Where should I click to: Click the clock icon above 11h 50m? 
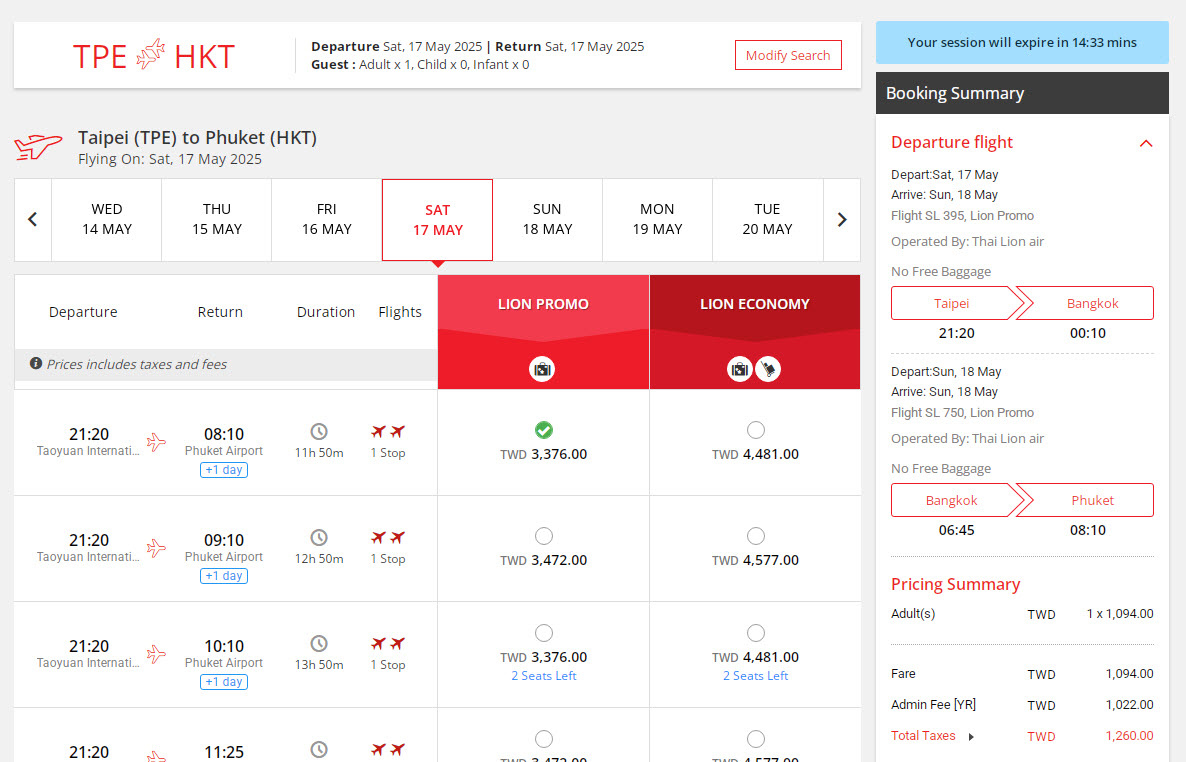[x=319, y=431]
